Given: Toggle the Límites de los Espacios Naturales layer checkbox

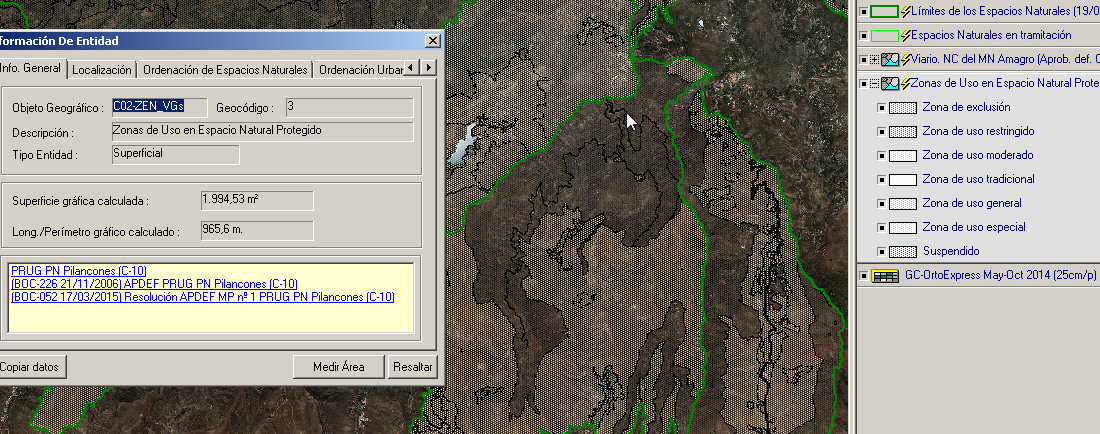Looking at the screenshot, I should coord(864,12).
